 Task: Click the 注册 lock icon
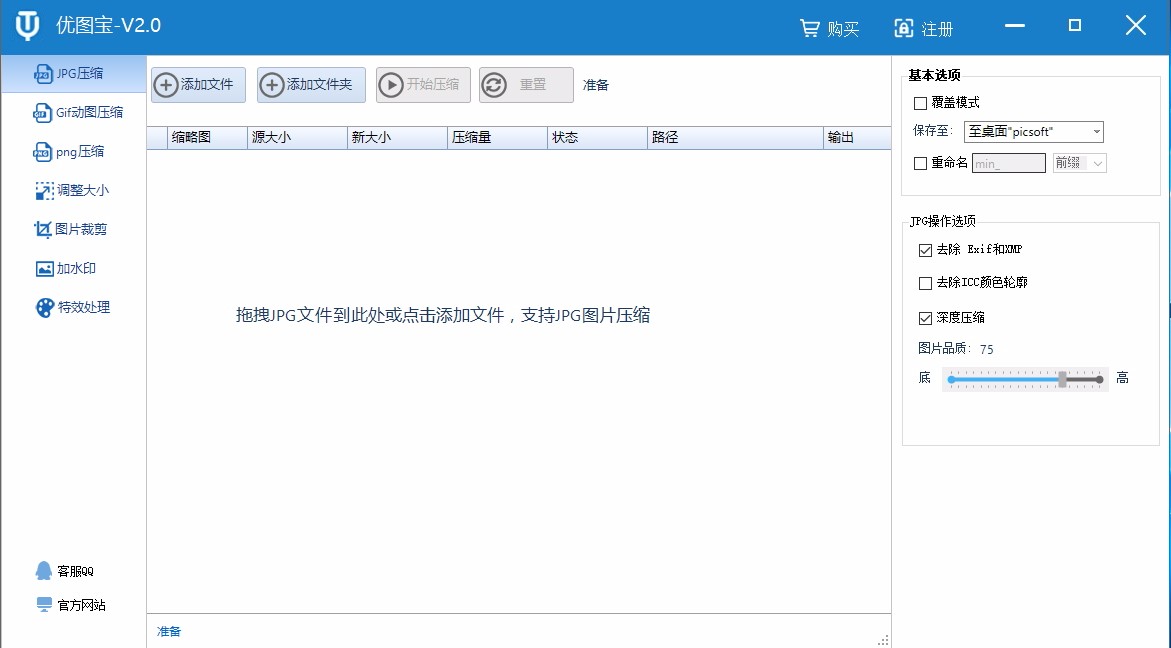click(x=904, y=28)
